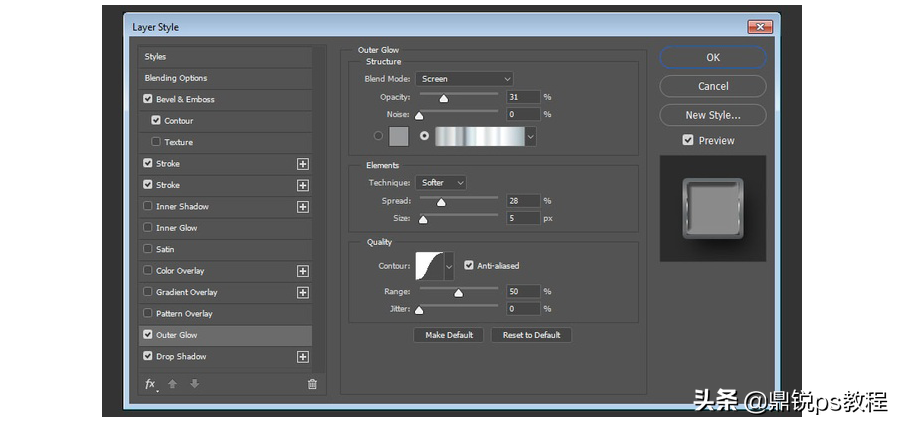Select Blending Options in the list

[225, 78]
